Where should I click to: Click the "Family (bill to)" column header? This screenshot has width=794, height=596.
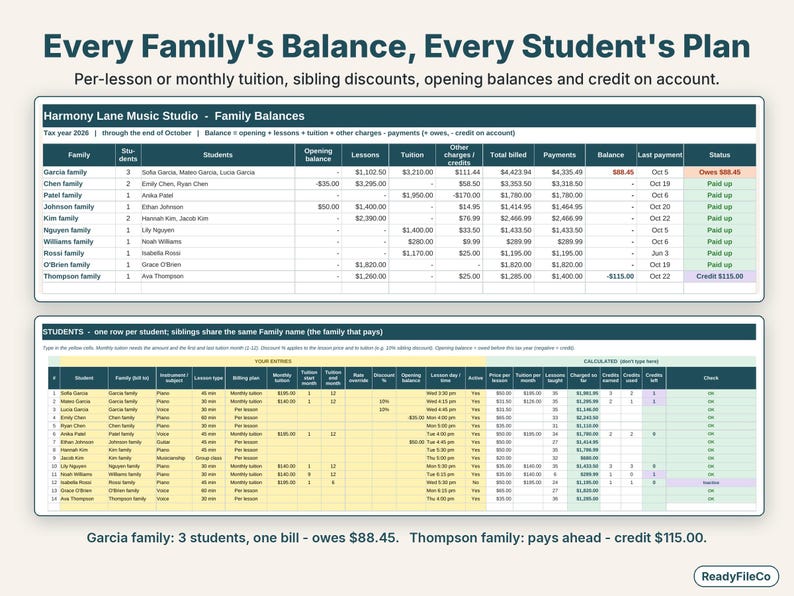[x=132, y=378]
